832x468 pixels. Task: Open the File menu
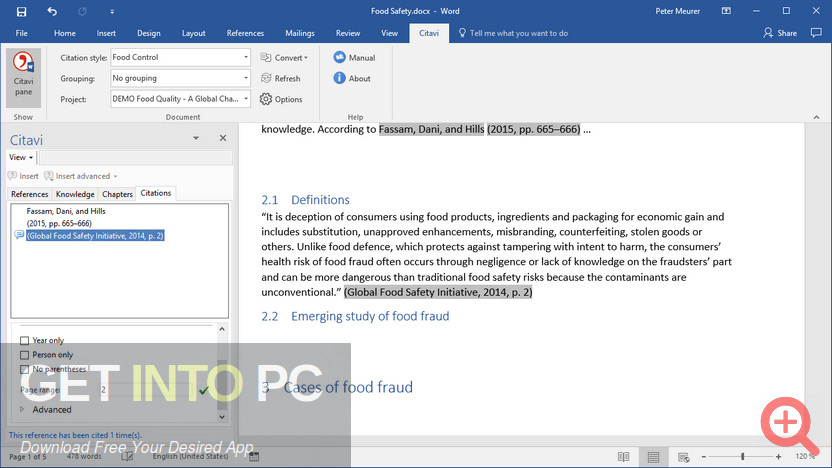pyautogui.click(x=21, y=33)
